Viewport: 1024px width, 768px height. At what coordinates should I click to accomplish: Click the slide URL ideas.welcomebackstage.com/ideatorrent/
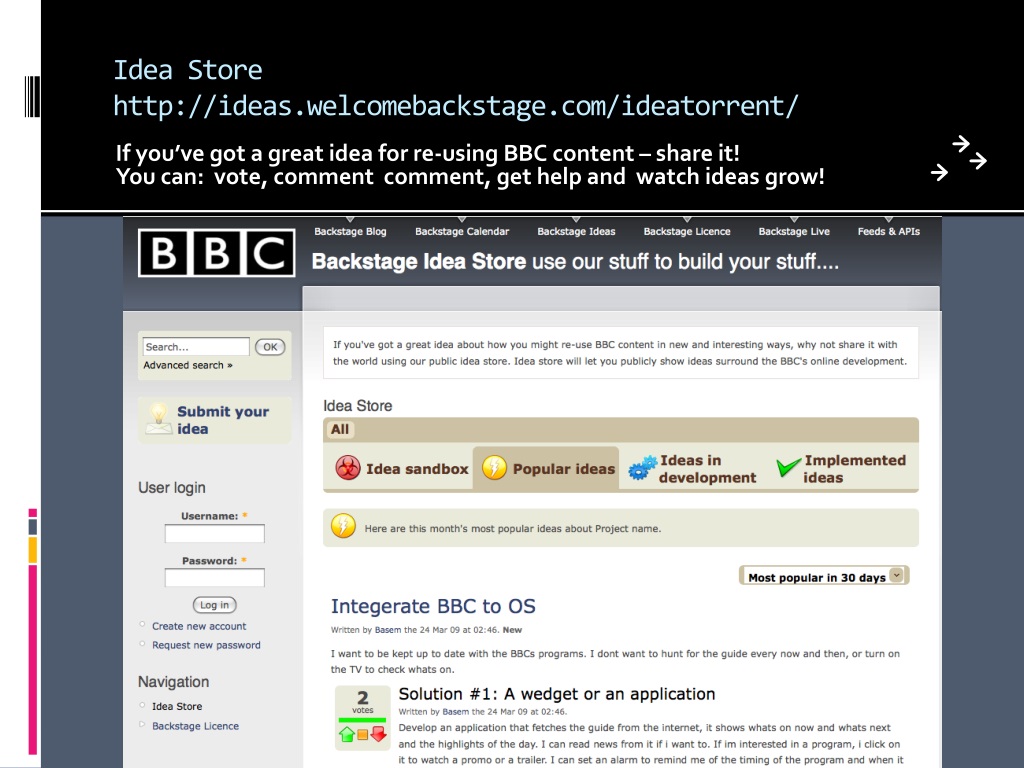(455, 105)
